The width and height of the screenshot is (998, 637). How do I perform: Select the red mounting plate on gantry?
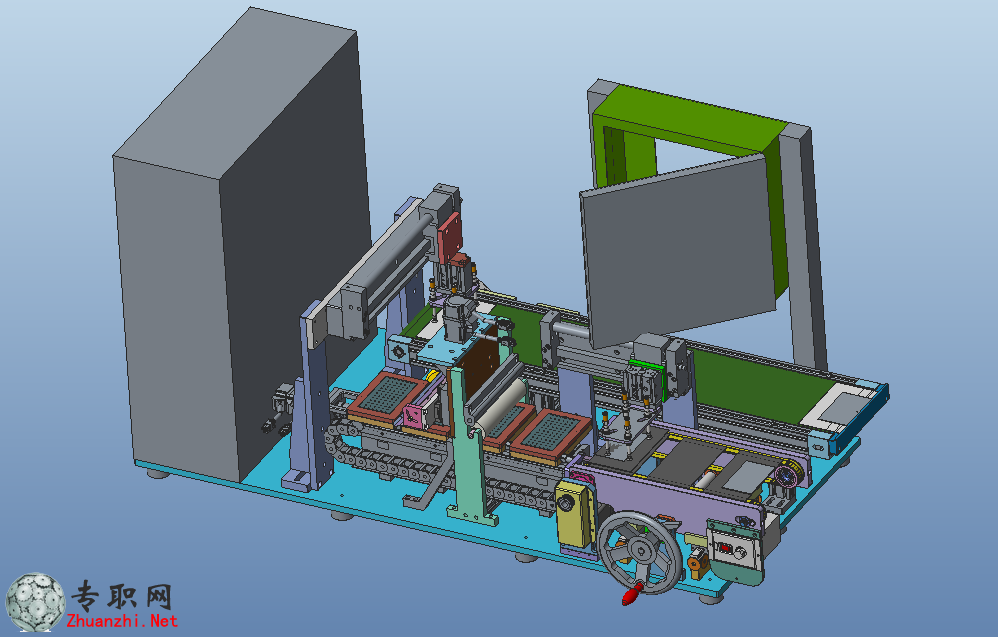pos(449,238)
